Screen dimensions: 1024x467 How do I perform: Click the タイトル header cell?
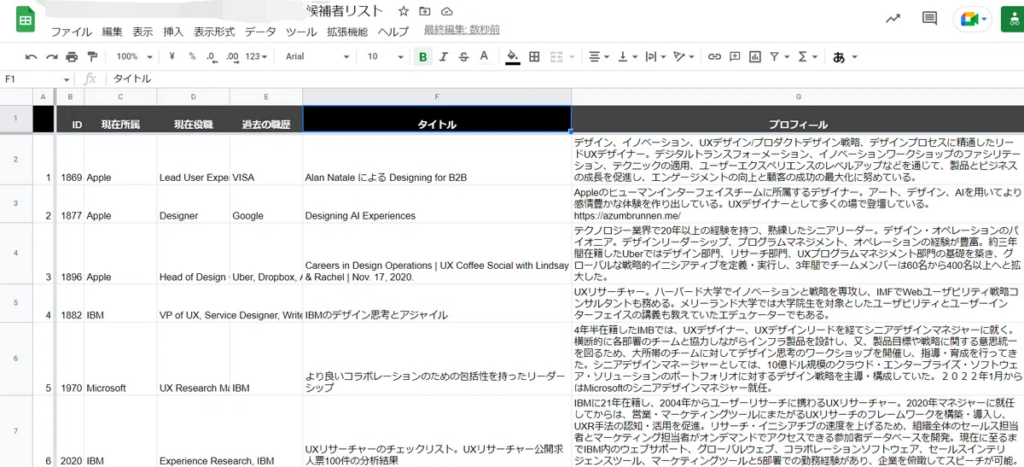[437, 119]
